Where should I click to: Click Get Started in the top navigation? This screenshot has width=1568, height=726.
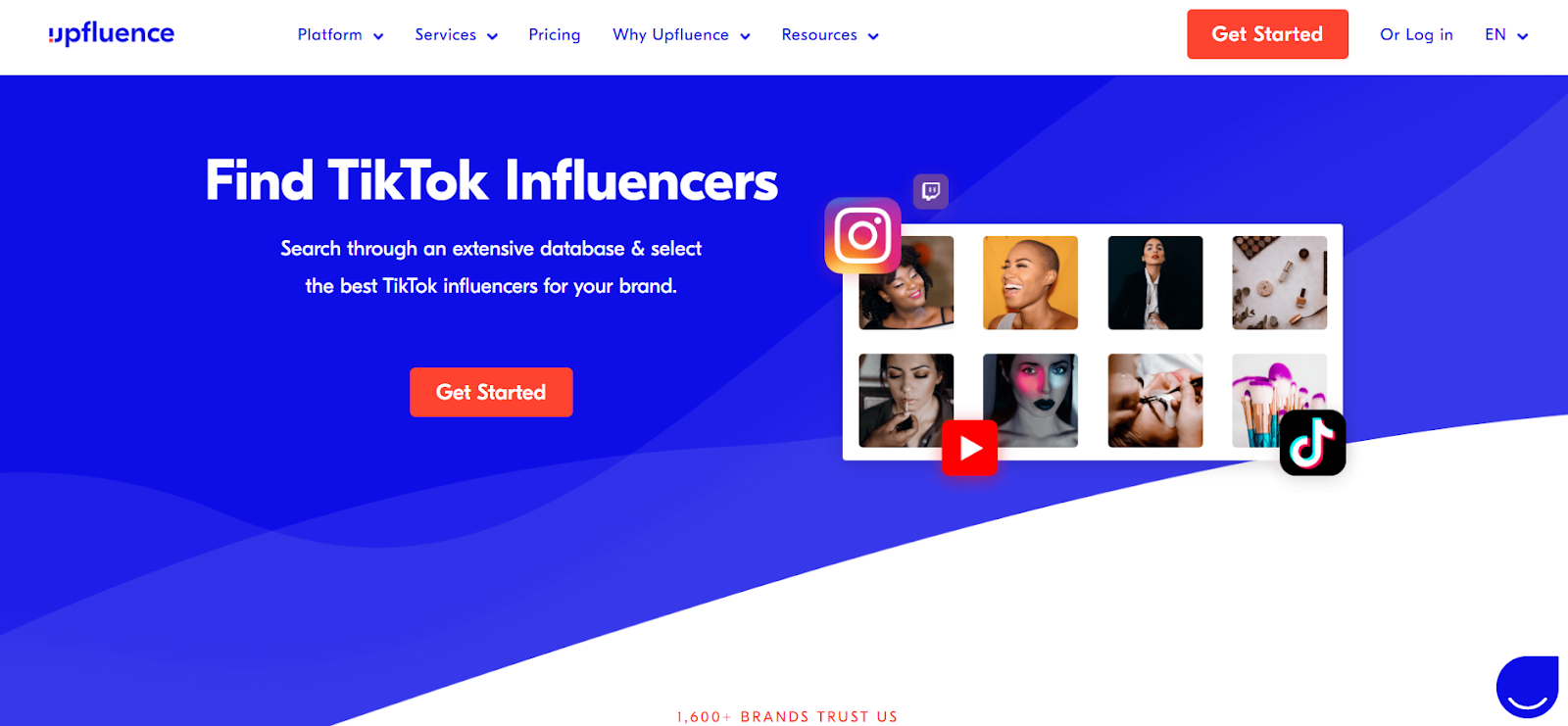pos(1267,34)
